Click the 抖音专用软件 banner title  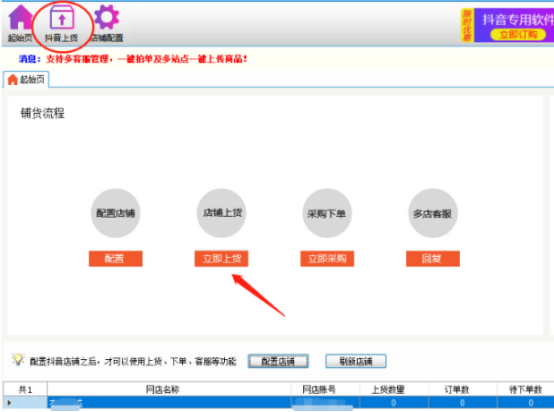pyautogui.click(x=518, y=19)
